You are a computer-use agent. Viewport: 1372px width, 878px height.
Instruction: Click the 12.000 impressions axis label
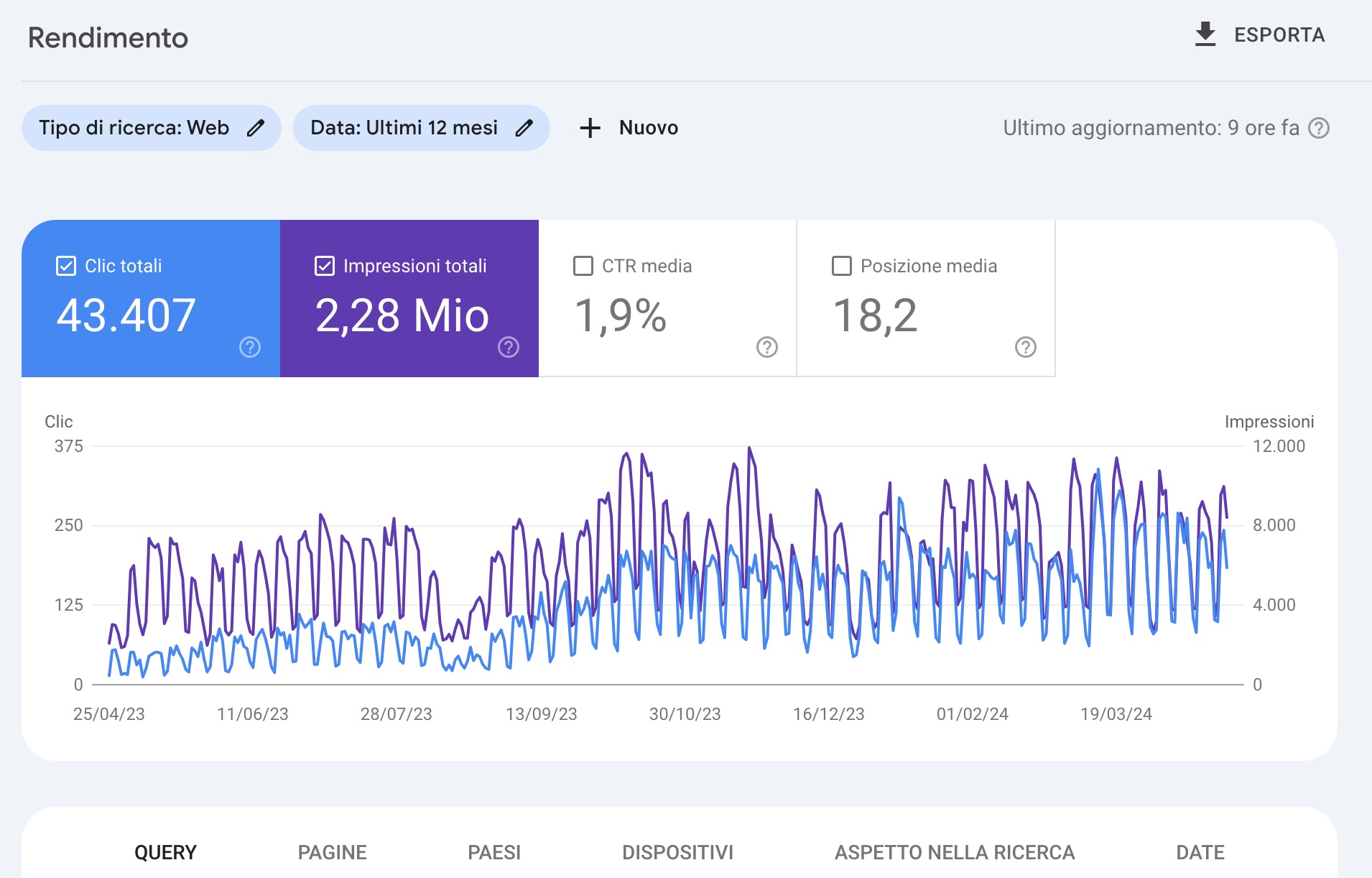point(1279,446)
